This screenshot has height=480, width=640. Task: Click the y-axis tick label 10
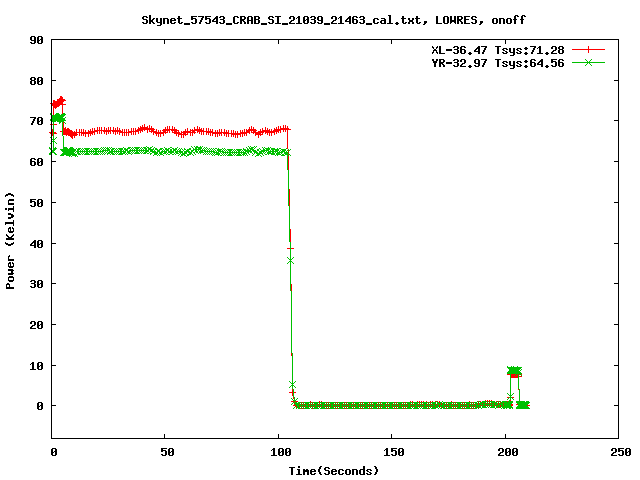(x=36, y=365)
